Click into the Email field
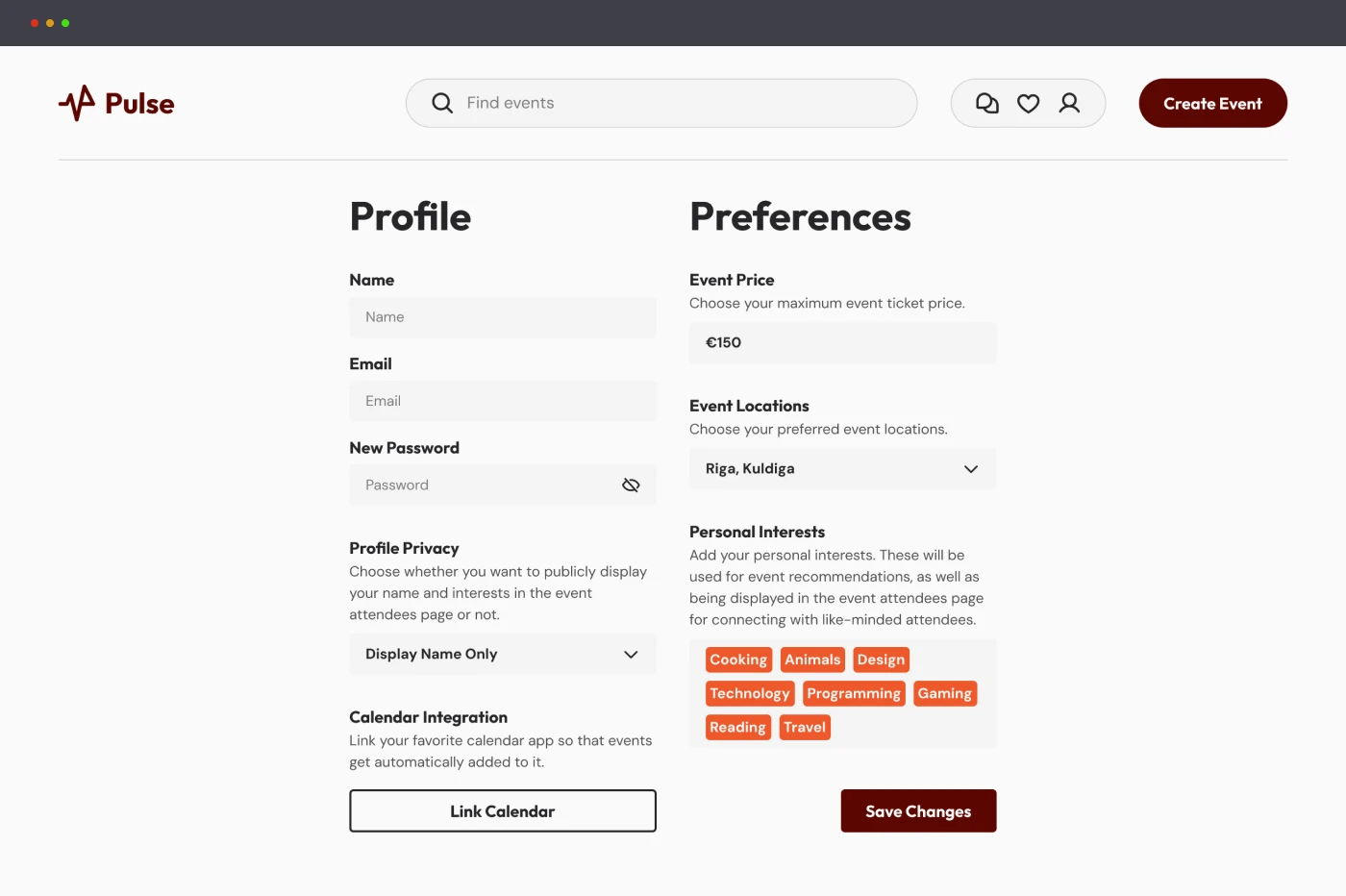The height and width of the screenshot is (896, 1346). (x=502, y=401)
